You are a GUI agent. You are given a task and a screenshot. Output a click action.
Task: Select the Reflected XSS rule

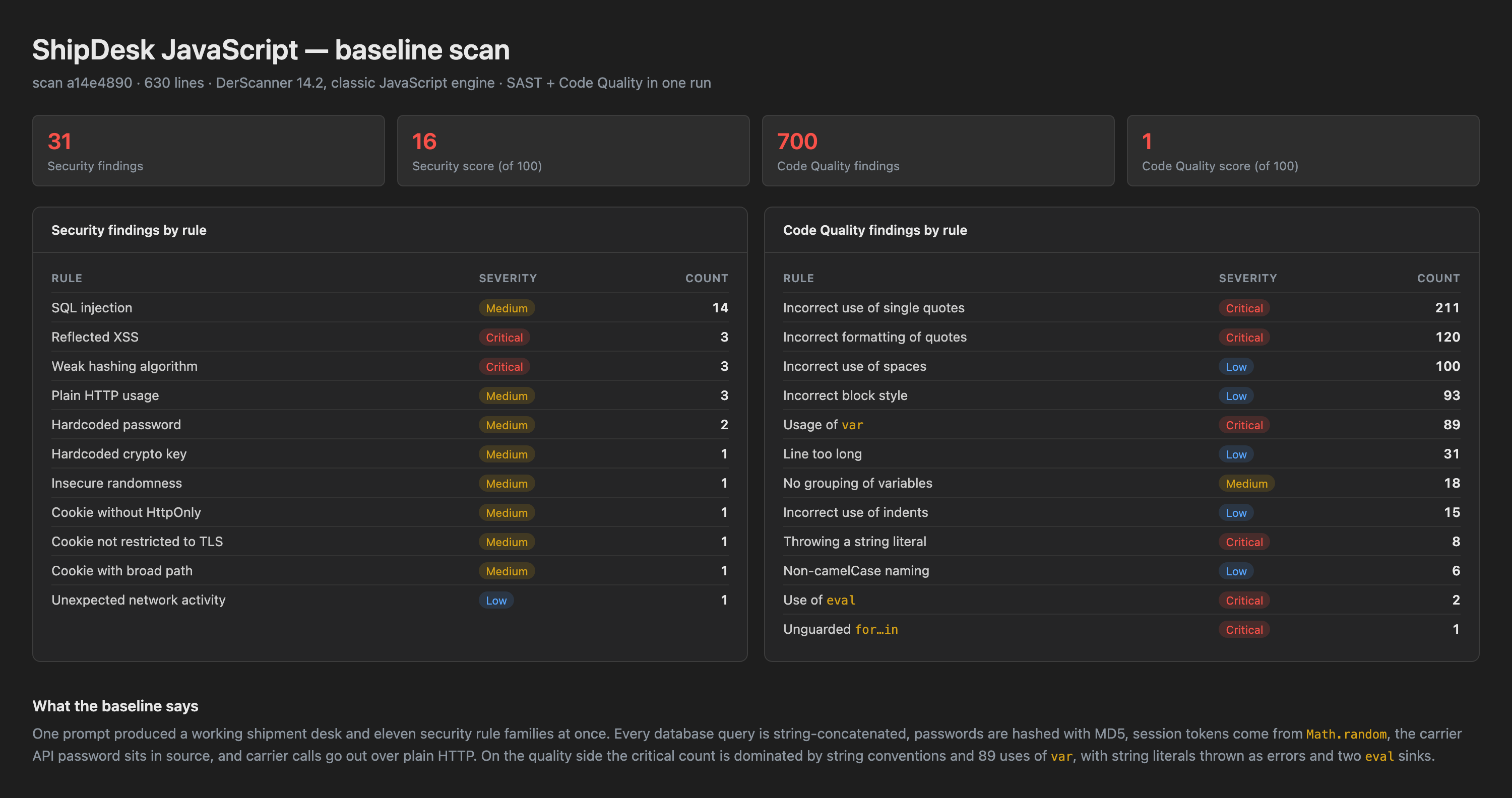click(95, 337)
